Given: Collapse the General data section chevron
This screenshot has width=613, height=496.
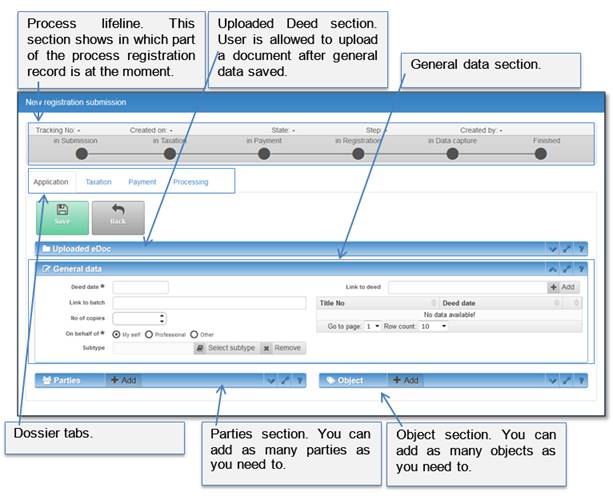Looking at the screenshot, I should pyautogui.click(x=551, y=268).
